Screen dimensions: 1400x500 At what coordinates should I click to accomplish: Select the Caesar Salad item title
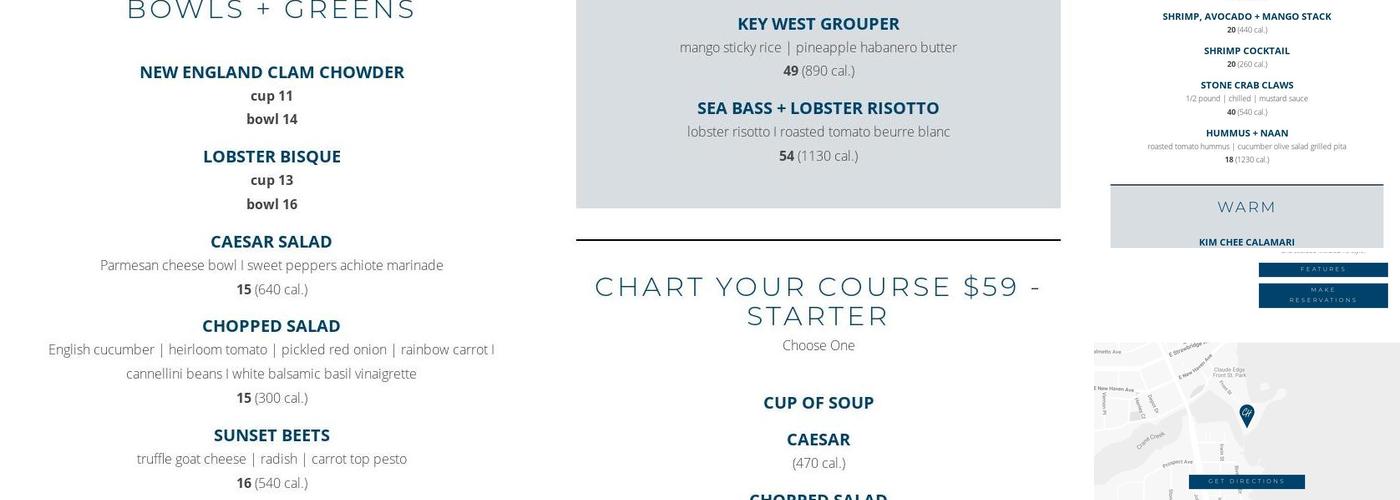271,242
